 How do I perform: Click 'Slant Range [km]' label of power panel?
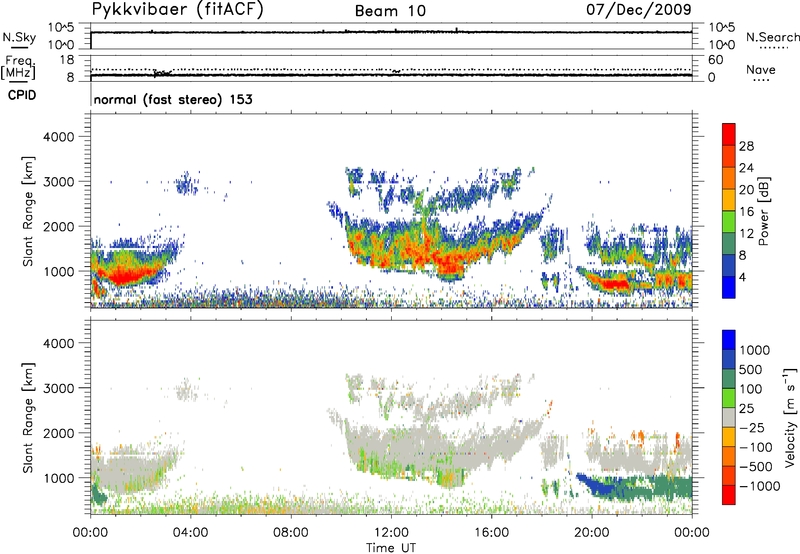coord(28,211)
